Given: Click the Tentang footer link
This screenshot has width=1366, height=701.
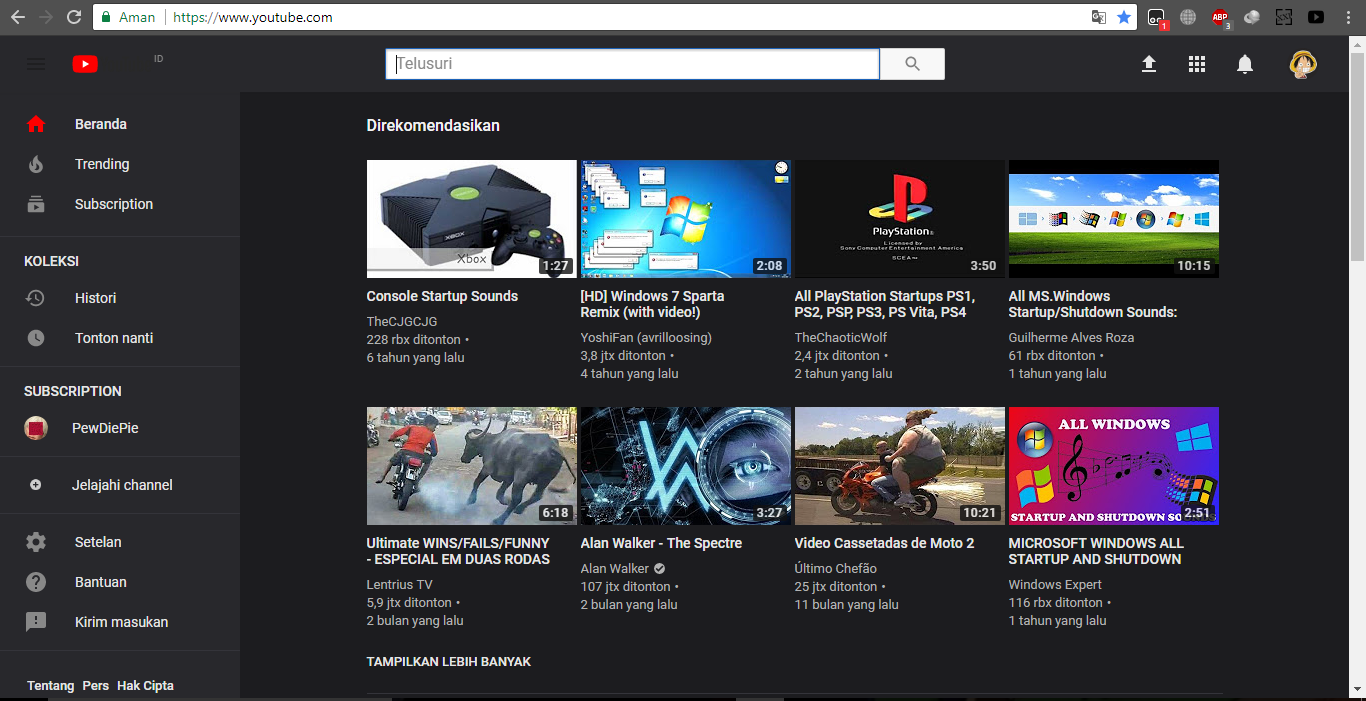Looking at the screenshot, I should [51, 686].
